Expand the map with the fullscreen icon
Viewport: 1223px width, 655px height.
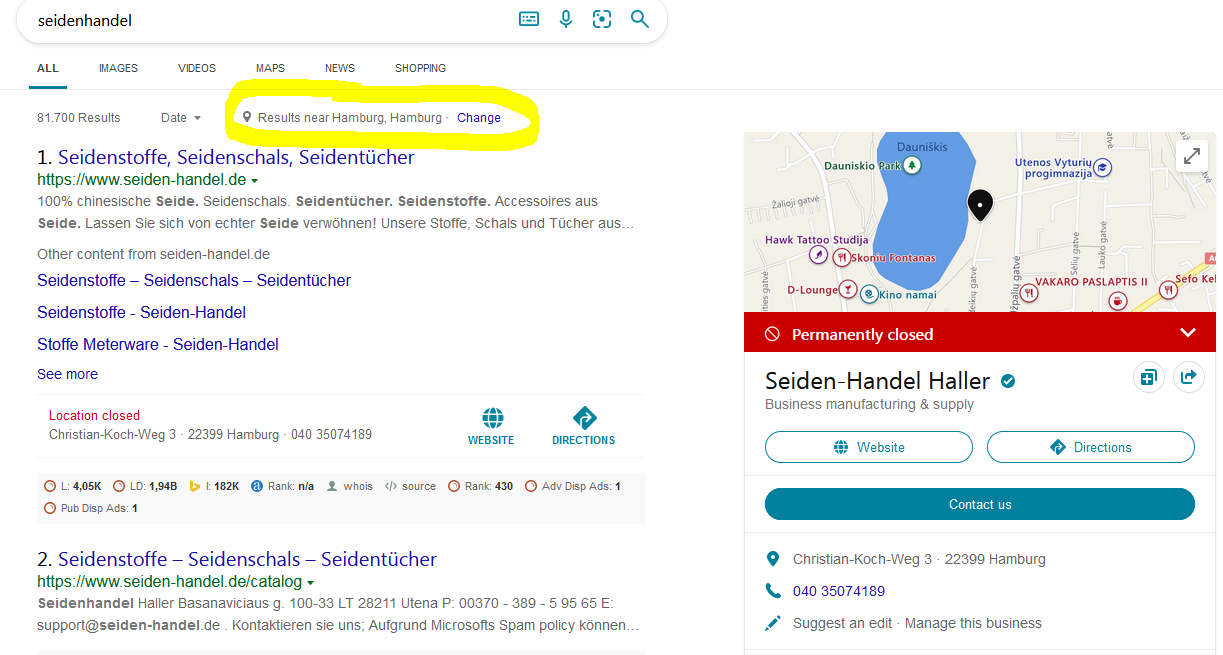(1192, 156)
